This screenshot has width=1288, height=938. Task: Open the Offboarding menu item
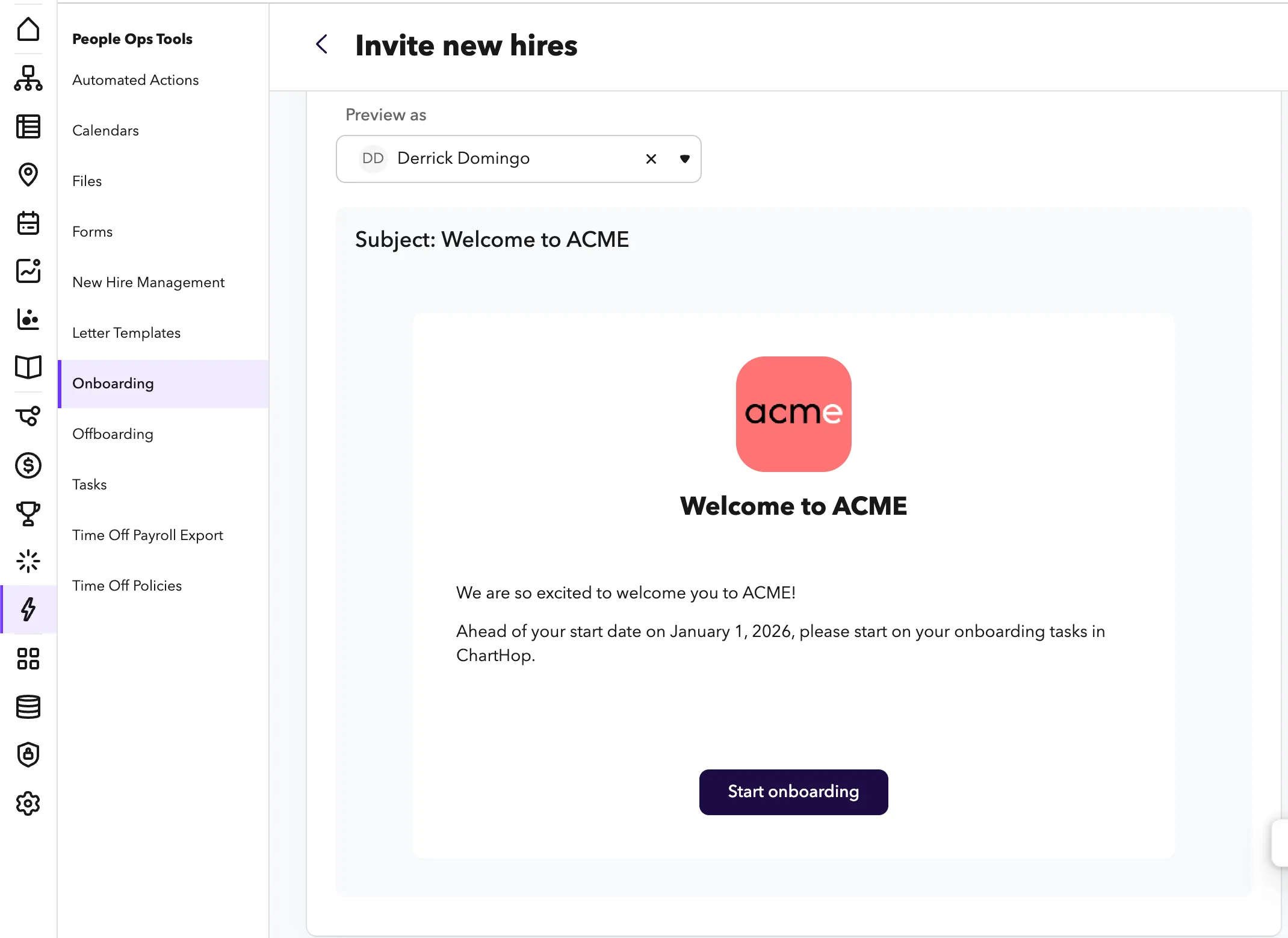pyautogui.click(x=113, y=434)
